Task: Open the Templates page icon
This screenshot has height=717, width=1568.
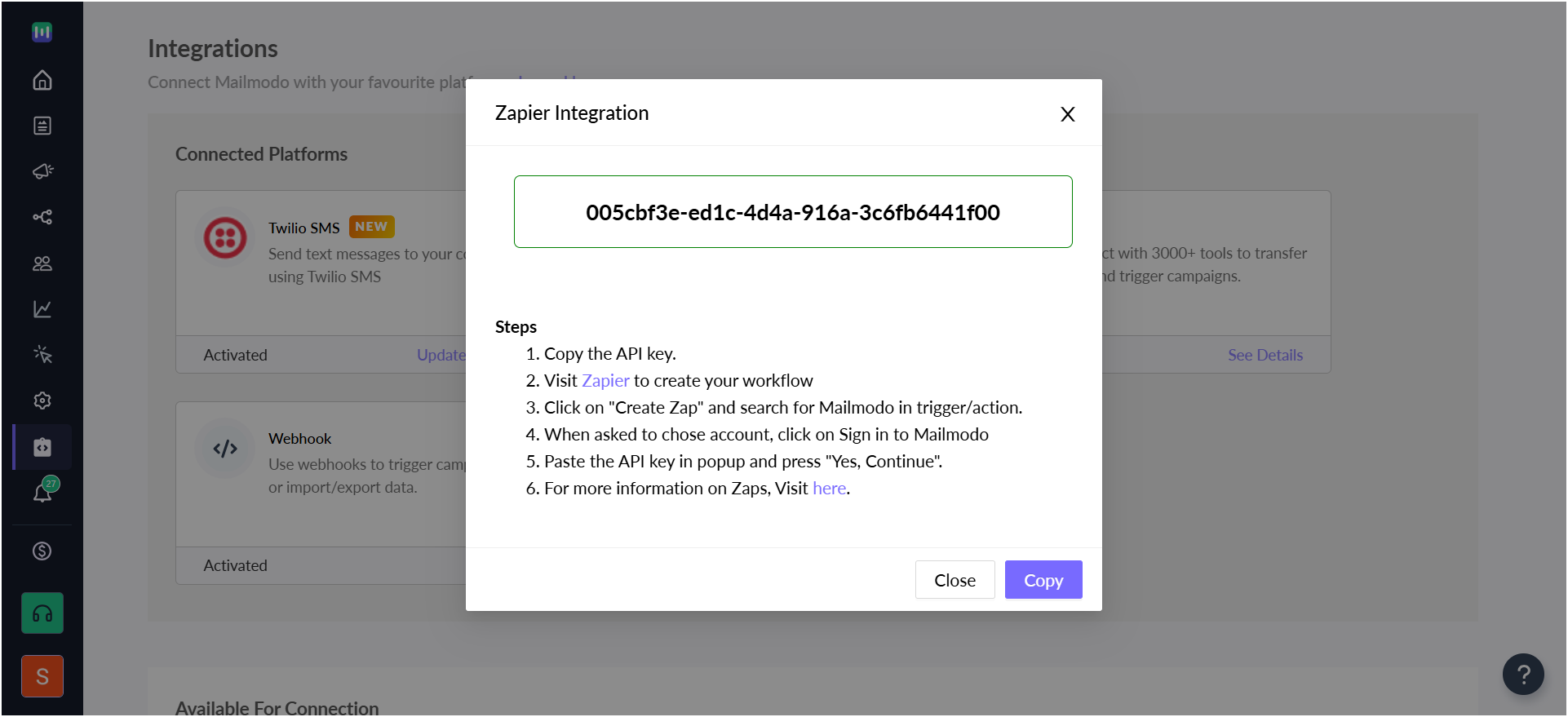Action: 42,126
